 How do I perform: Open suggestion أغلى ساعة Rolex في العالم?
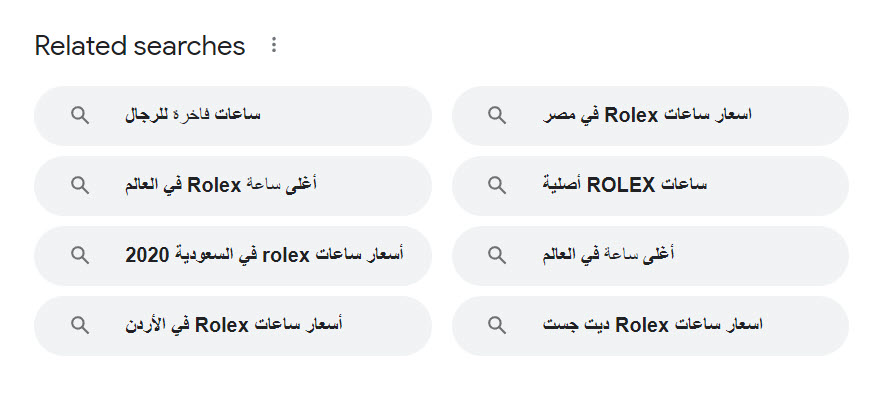[220, 185]
